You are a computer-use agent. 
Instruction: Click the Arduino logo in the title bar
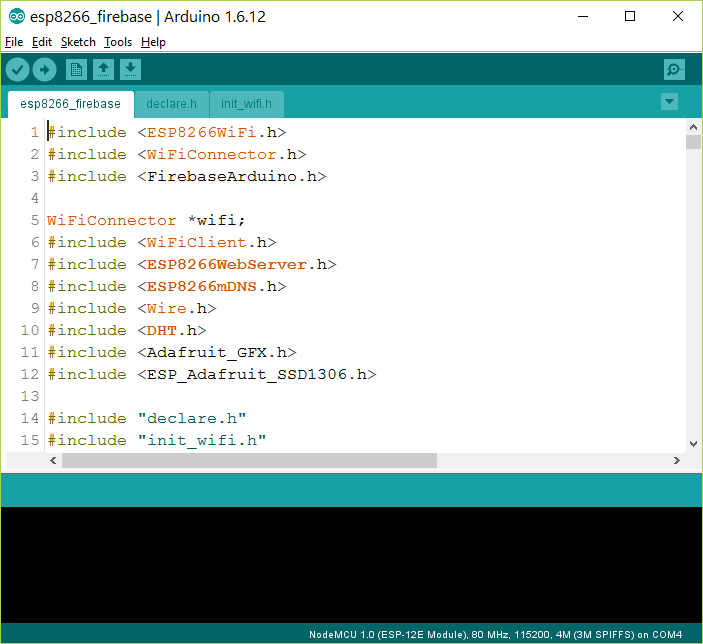17,17
